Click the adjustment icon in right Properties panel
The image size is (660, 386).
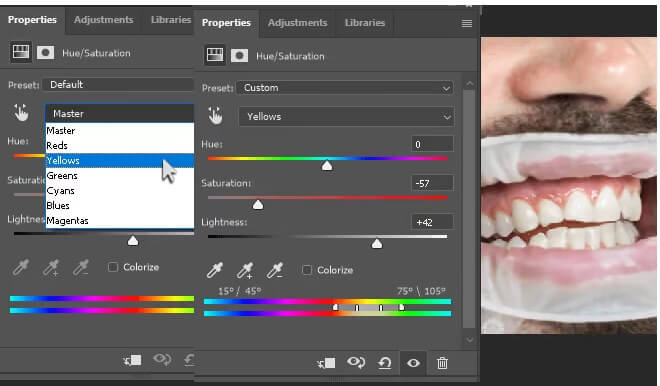click(x=215, y=55)
